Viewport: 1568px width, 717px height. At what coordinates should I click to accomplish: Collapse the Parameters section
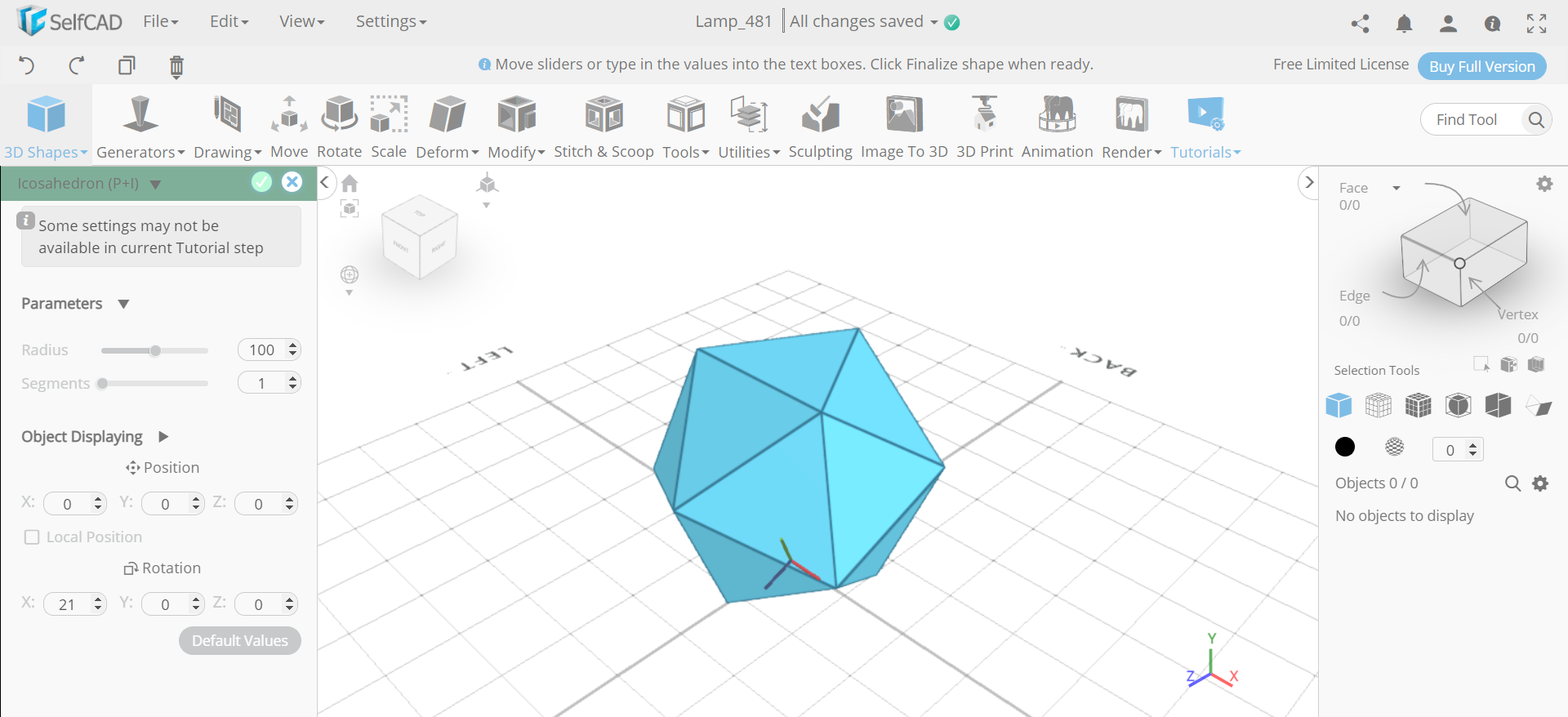pos(123,304)
